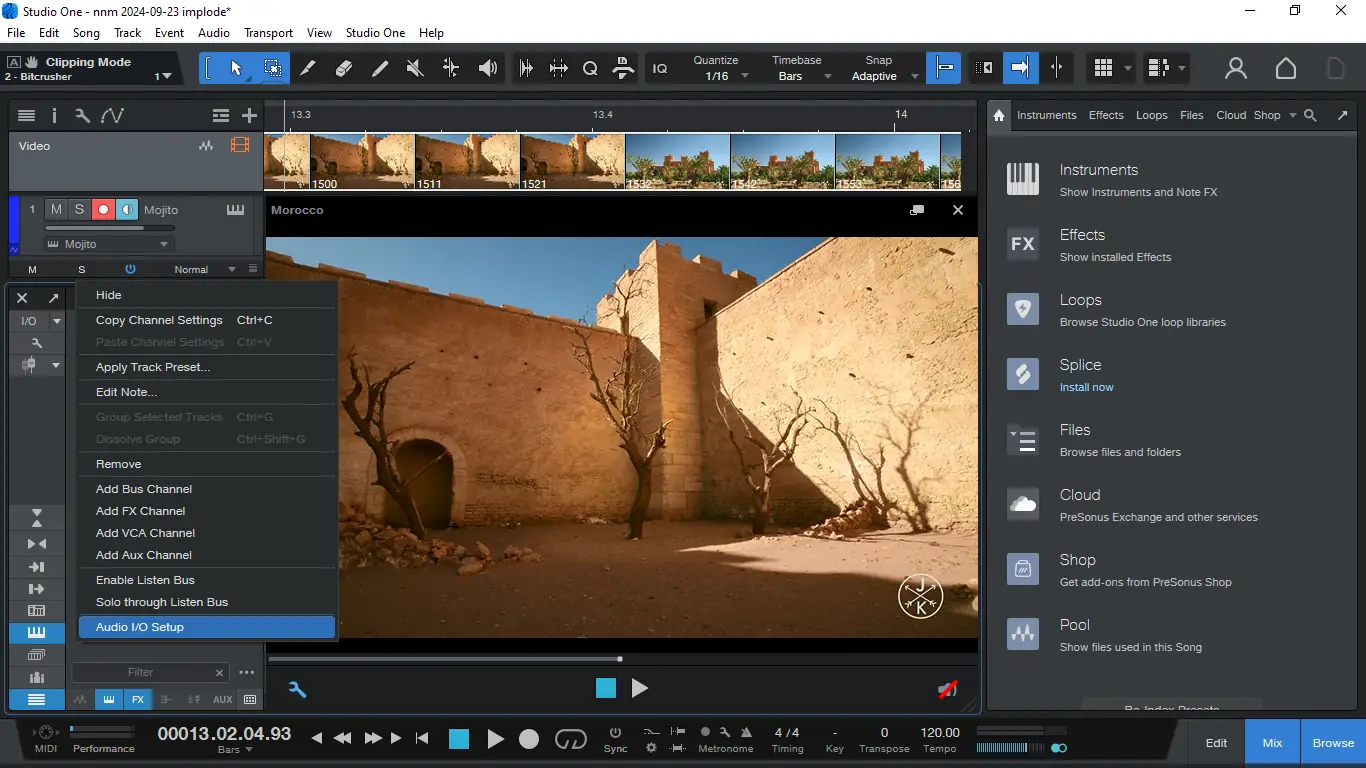The height and width of the screenshot is (768, 1366).
Task: Open the Transport menu
Action: (x=268, y=33)
